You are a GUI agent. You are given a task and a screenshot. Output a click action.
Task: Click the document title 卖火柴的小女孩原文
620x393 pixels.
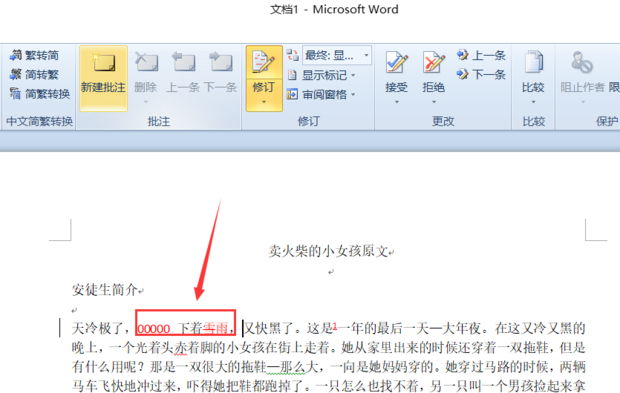(x=328, y=251)
